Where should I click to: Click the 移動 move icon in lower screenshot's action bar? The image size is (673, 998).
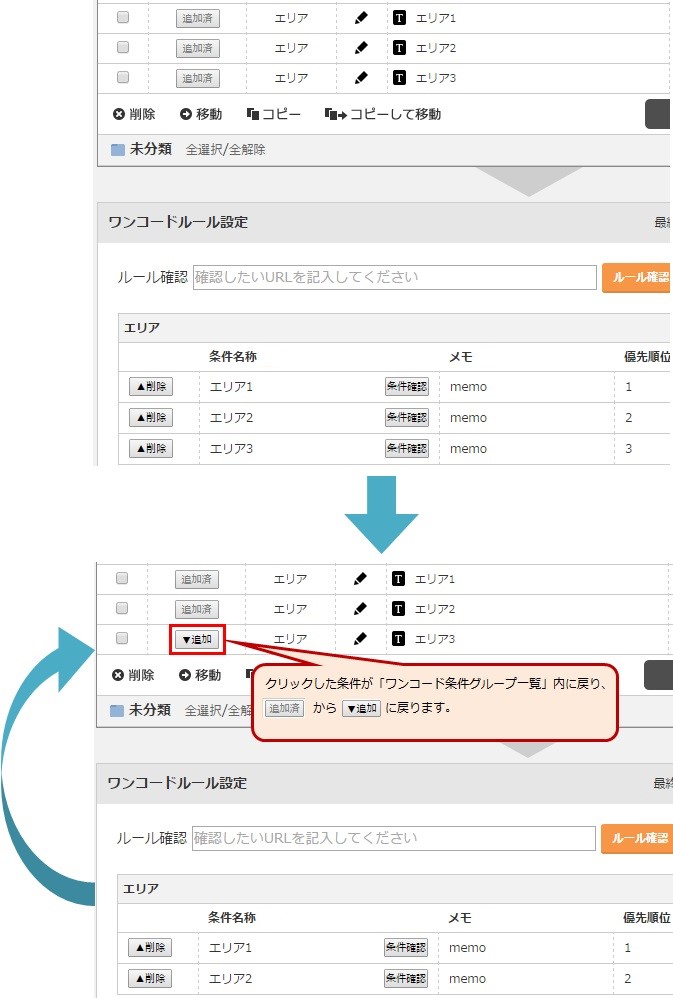point(185,675)
